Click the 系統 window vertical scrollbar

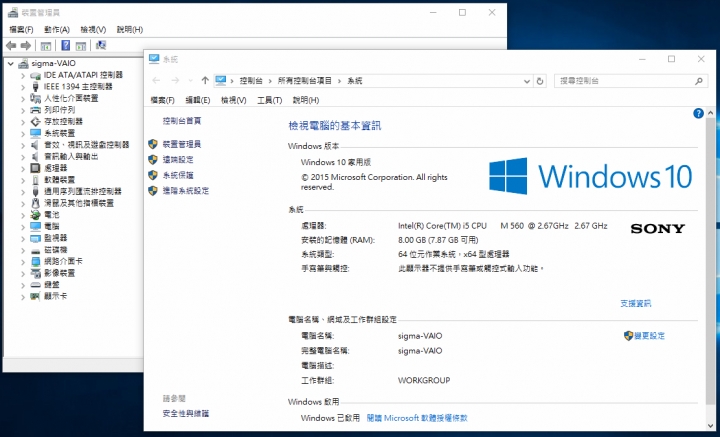(710, 260)
